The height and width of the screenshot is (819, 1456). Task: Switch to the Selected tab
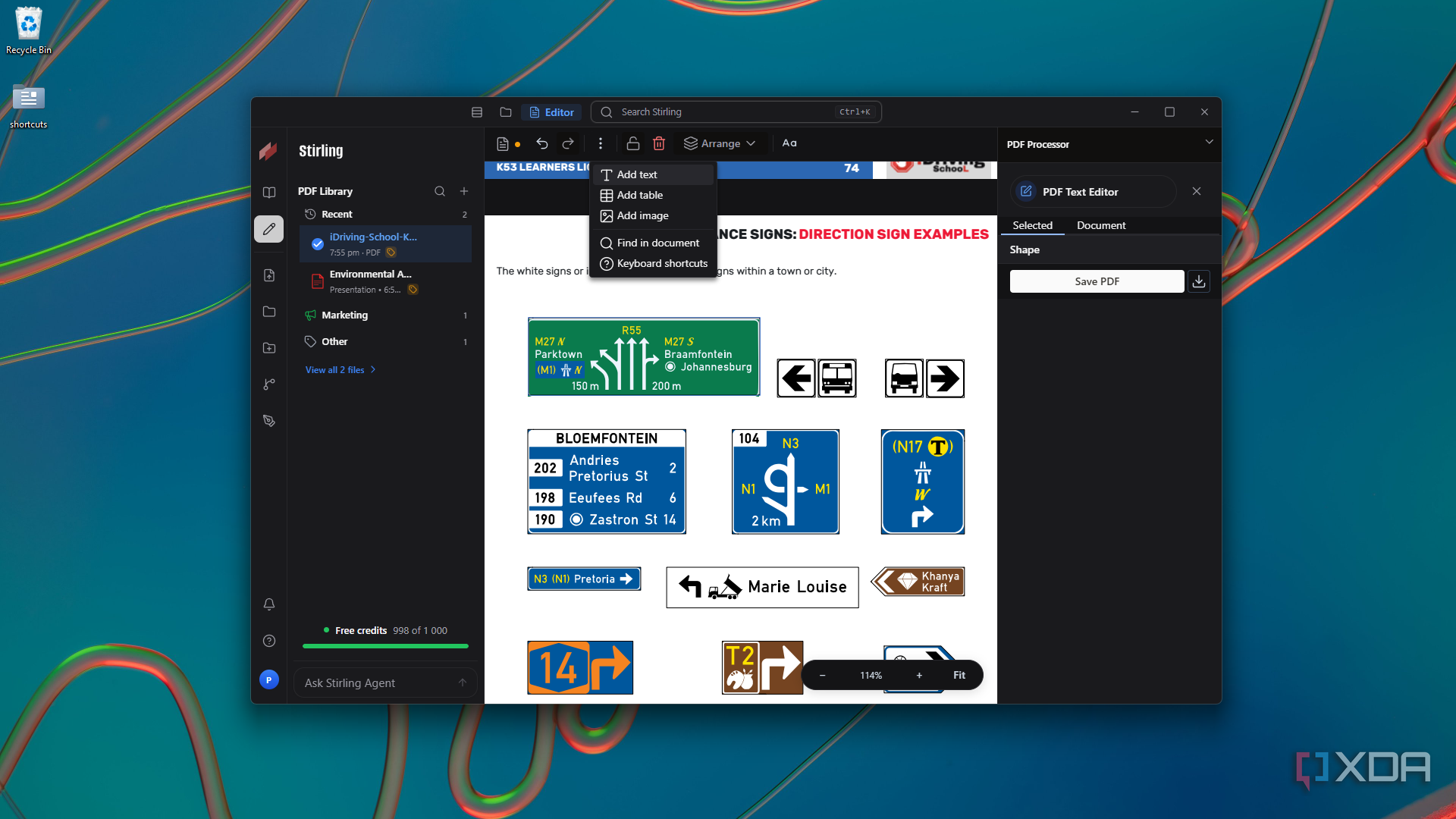coord(1032,225)
